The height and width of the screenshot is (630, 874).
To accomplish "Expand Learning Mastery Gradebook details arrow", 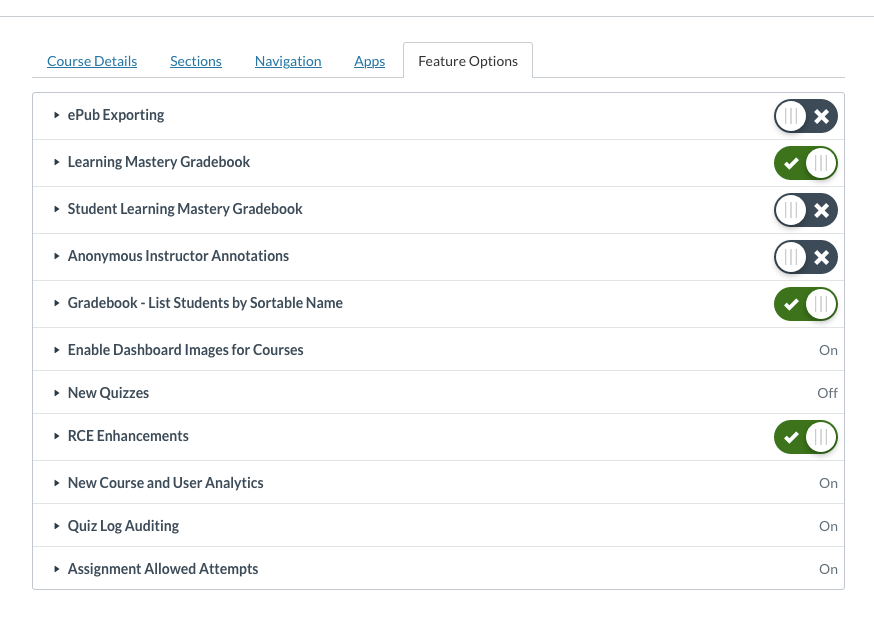I will [57, 162].
